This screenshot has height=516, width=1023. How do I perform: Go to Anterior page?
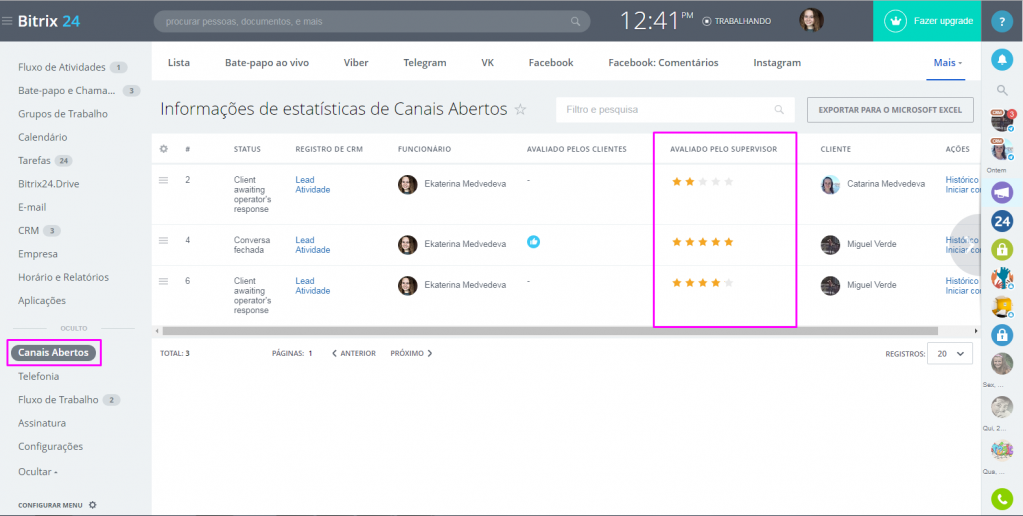pos(354,354)
